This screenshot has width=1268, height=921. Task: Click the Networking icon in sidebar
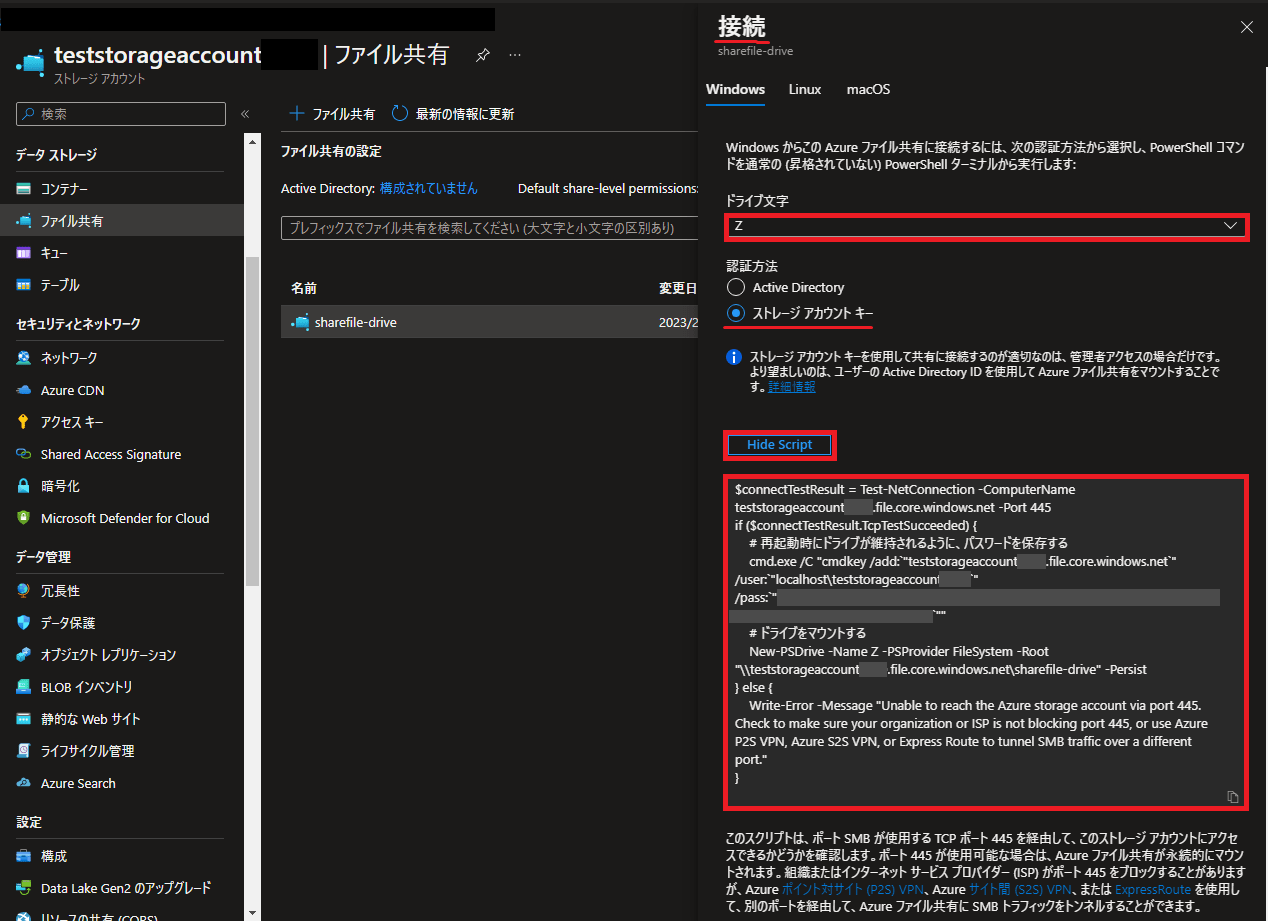24,358
